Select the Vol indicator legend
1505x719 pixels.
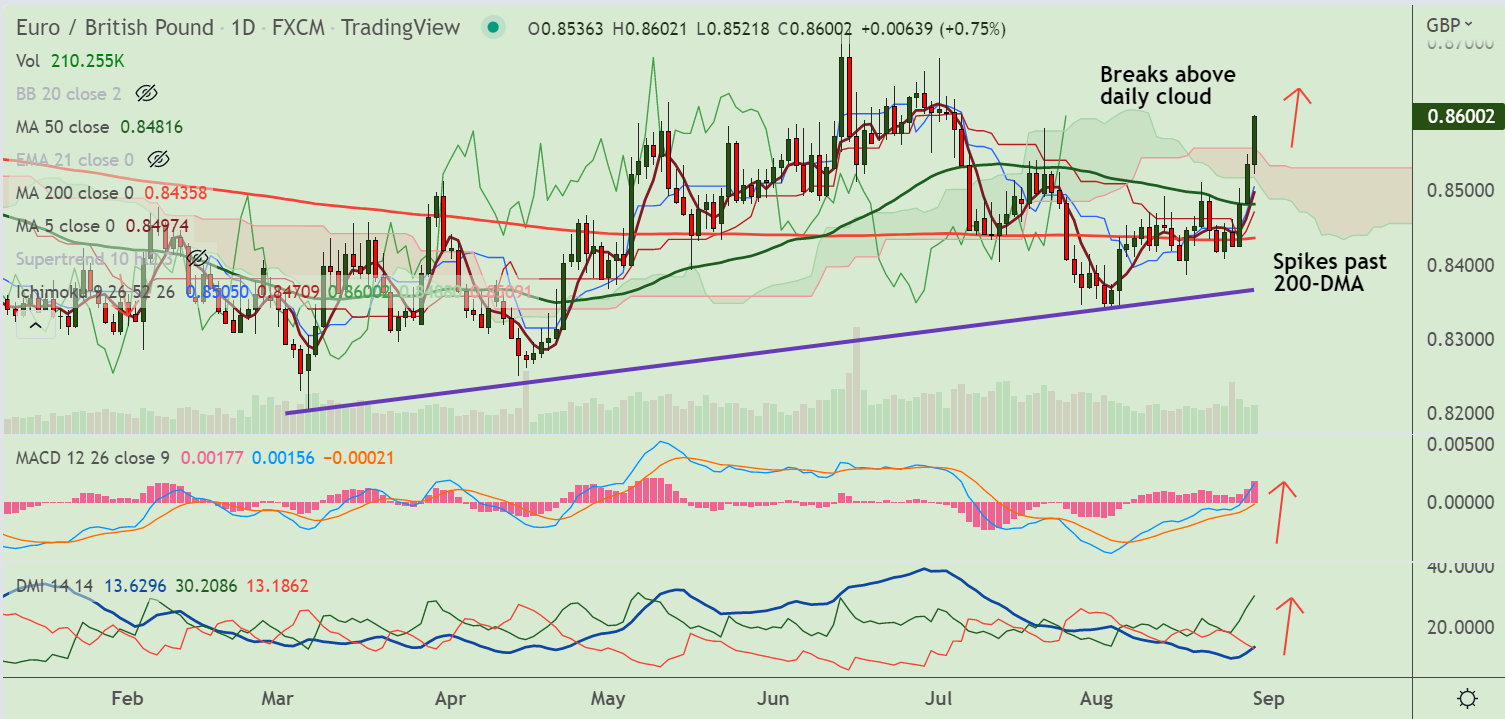(30, 61)
